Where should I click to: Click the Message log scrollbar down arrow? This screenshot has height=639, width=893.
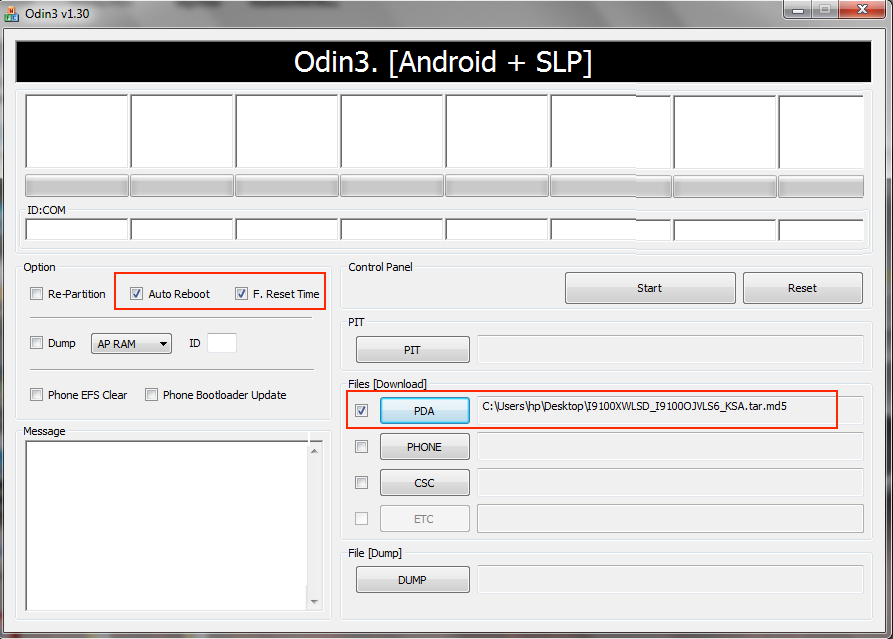click(314, 602)
